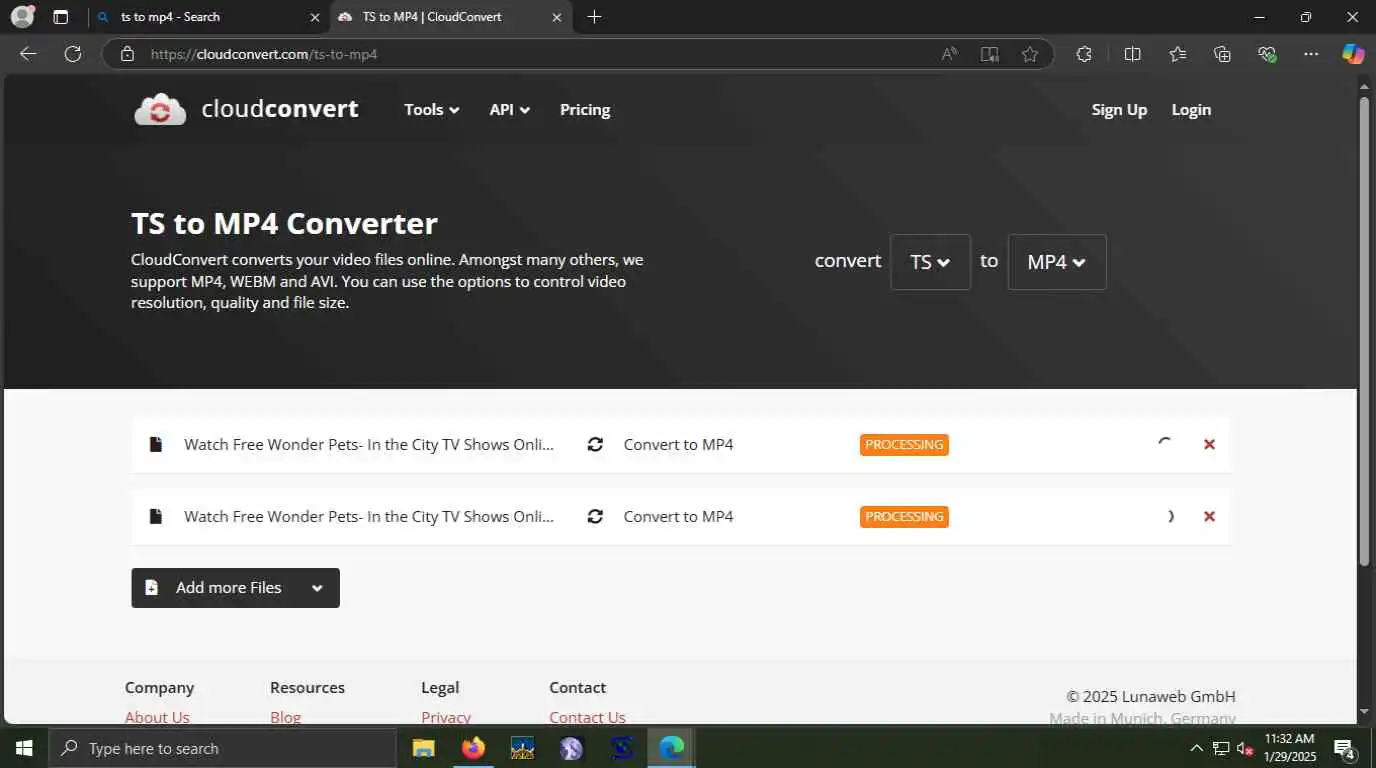The image size is (1376, 768).
Task: Open Read aloud from the address bar
Action: pyautogui.click(x=950, y=54)
